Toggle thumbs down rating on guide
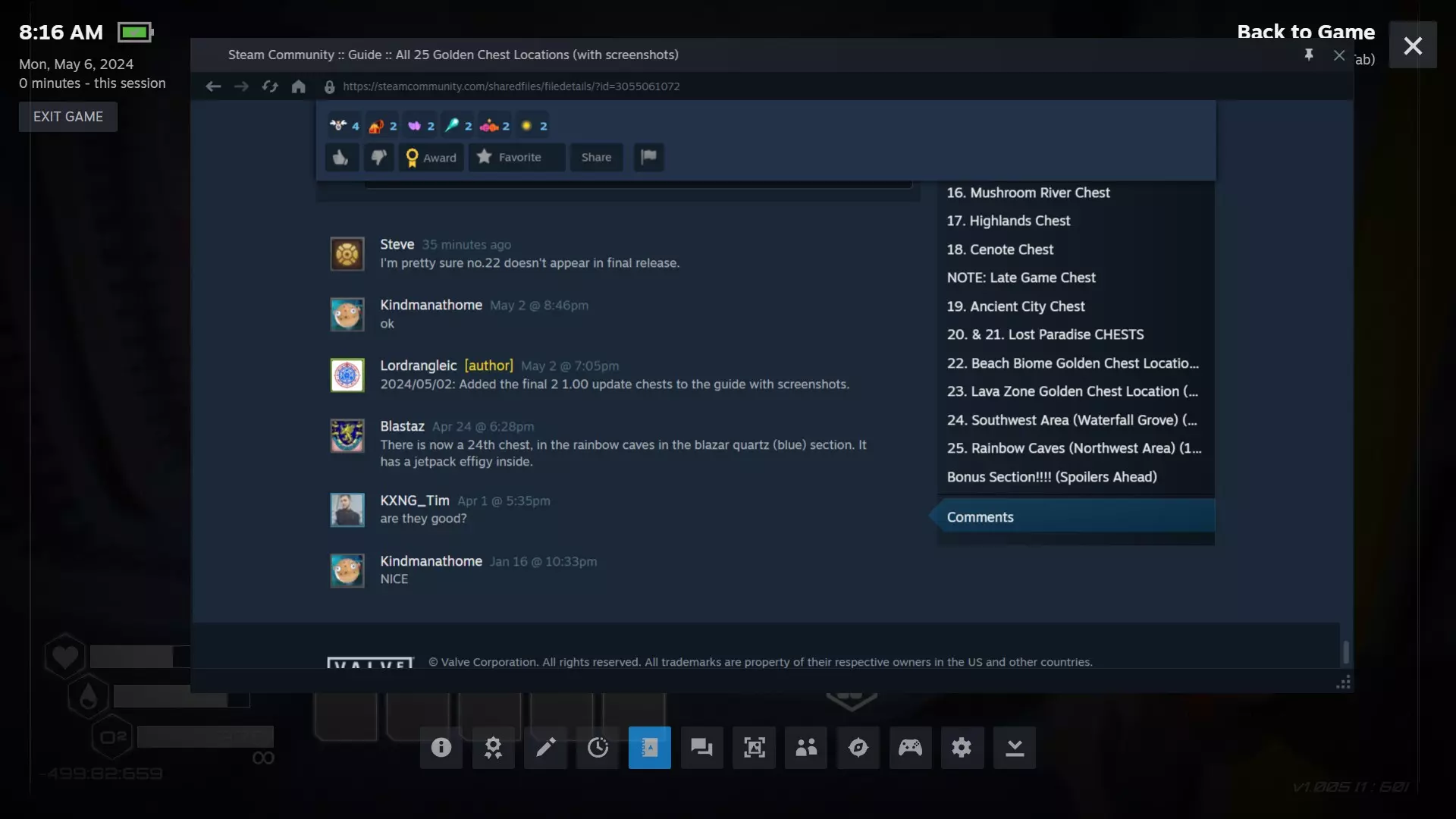 pyautogui.click(x=378, y=157)
